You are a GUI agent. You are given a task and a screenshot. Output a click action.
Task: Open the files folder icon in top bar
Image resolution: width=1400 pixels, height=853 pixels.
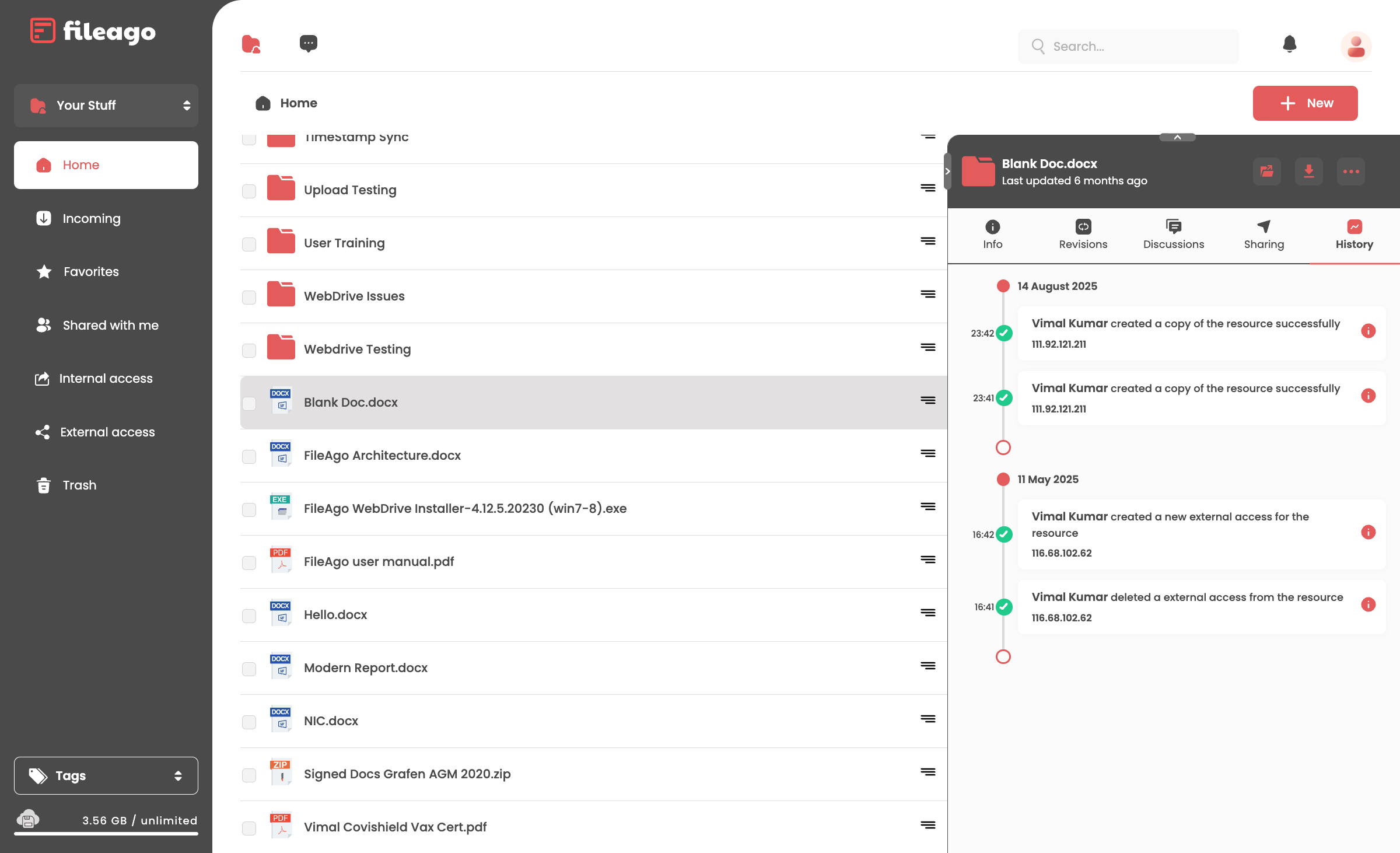(251, 44)
